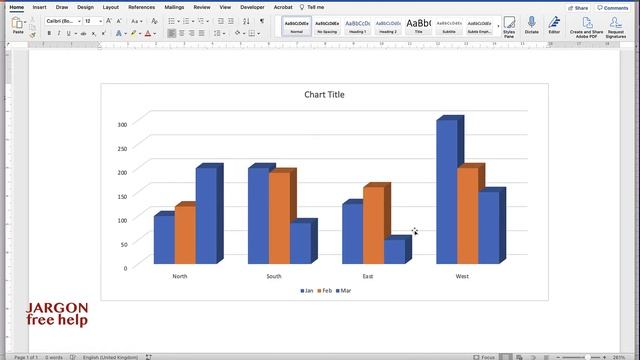Click the Request Signatures icon
The image size is (640, 360).
(x=616, y=27)
